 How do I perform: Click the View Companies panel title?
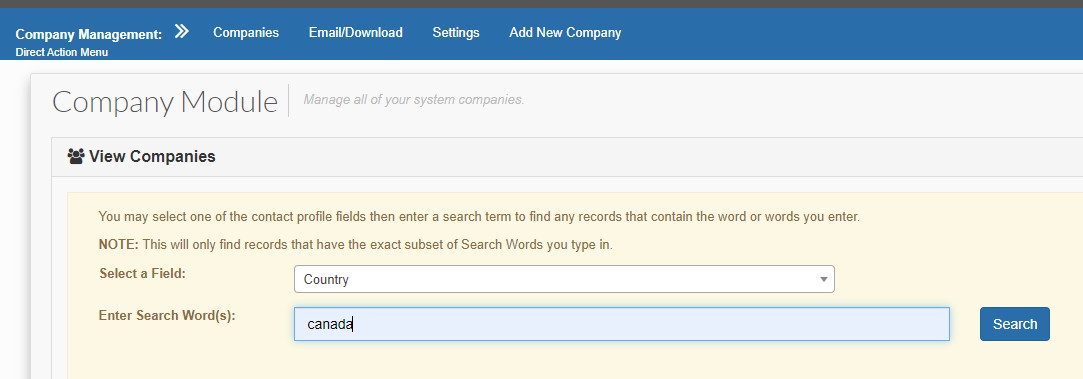coord(152,157)
